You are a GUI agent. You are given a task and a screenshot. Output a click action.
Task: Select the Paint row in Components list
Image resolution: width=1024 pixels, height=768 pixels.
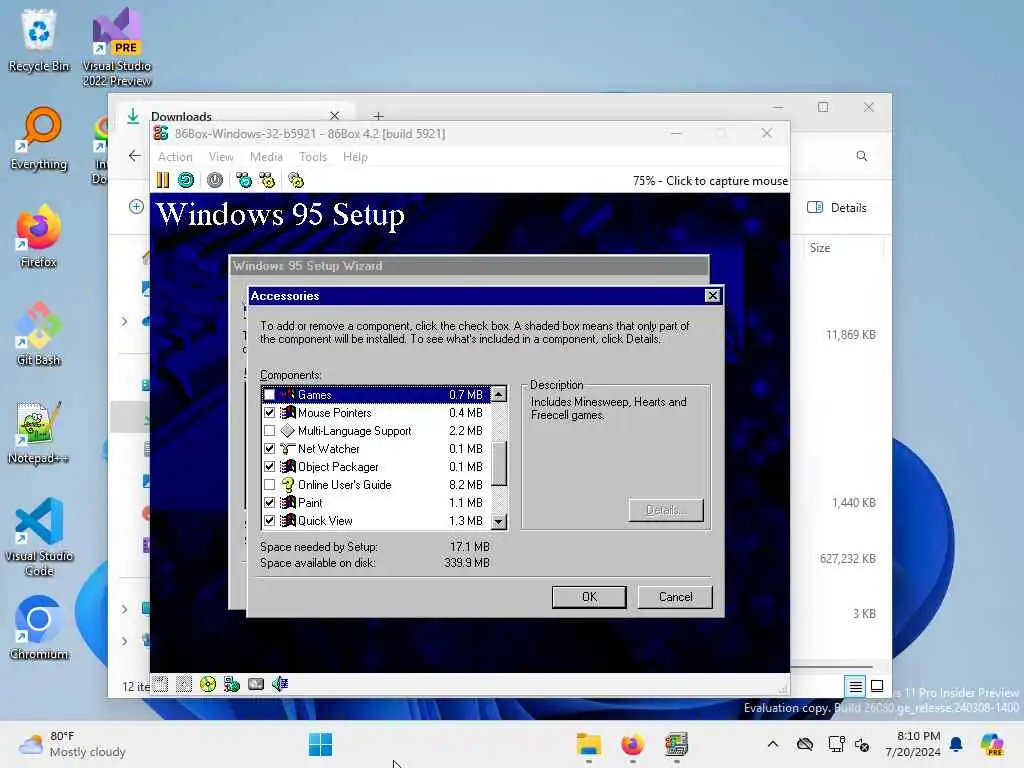tap(376, 503)
